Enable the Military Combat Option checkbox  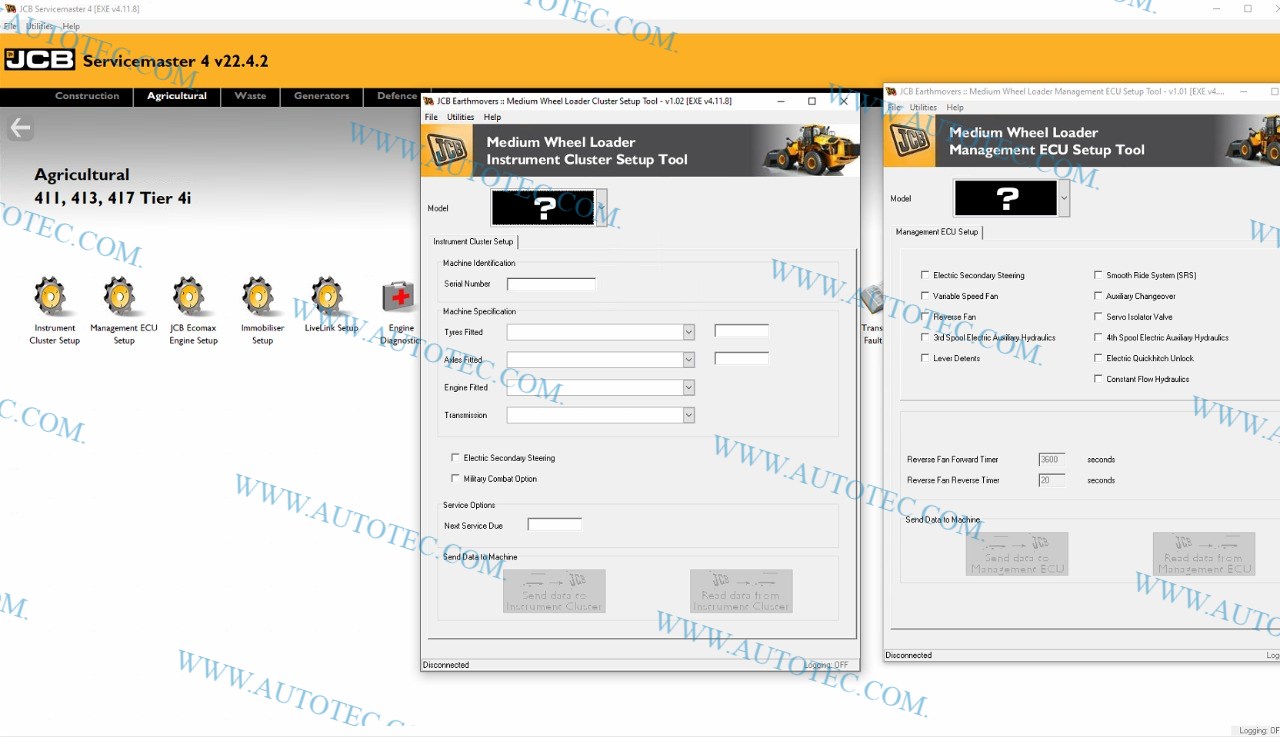pos(456,479)
